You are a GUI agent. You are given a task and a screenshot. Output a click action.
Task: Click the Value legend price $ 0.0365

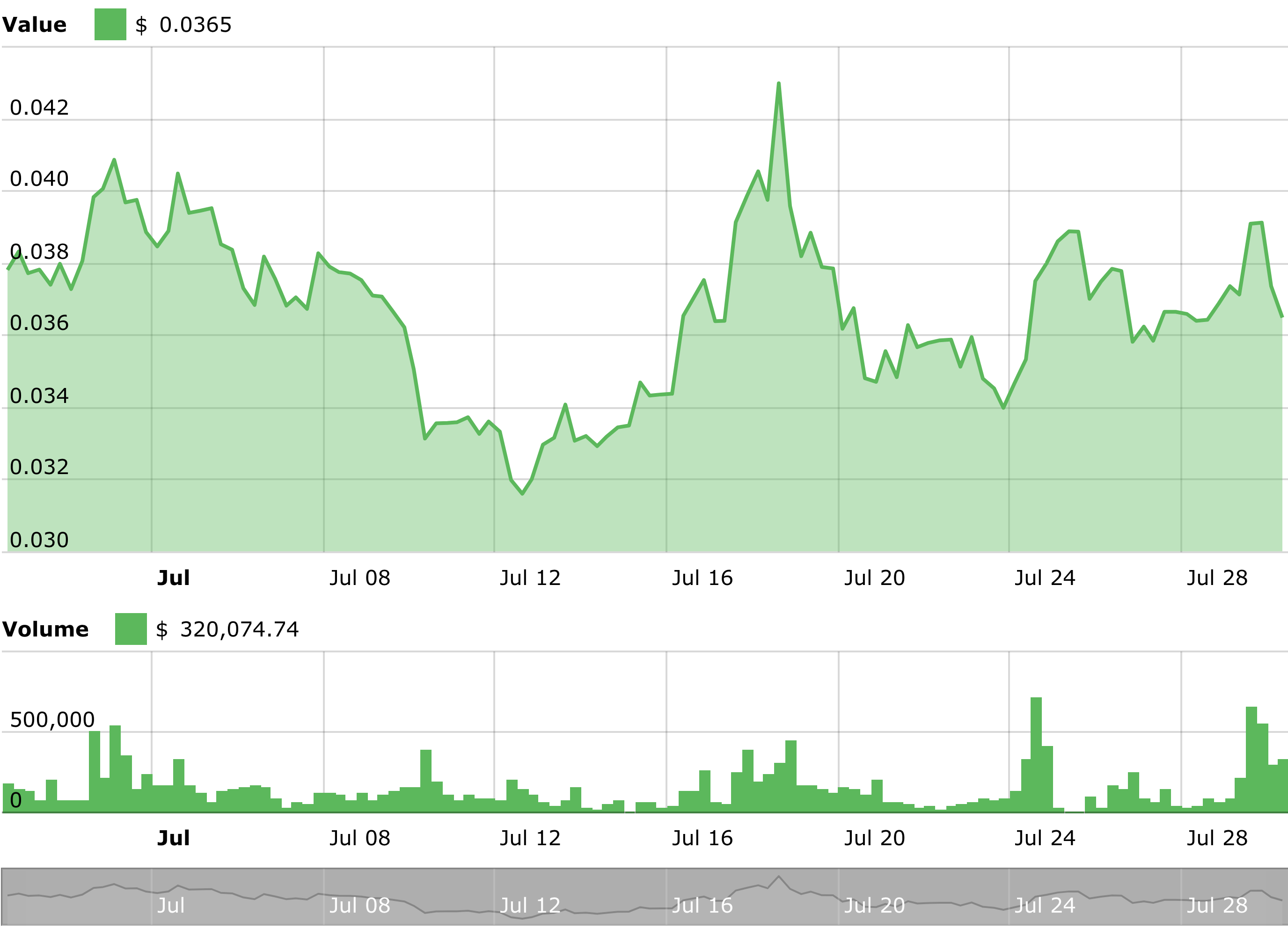tap(183, 25)
